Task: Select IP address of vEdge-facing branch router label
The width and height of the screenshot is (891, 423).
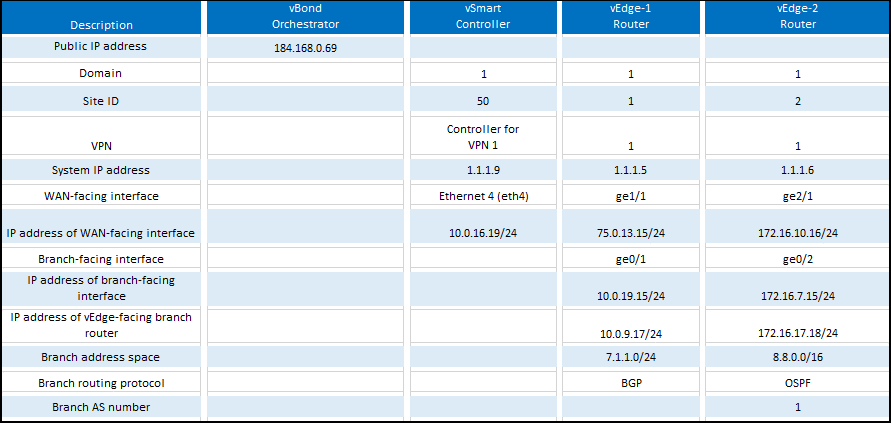Action: click(x=101, y=325)
